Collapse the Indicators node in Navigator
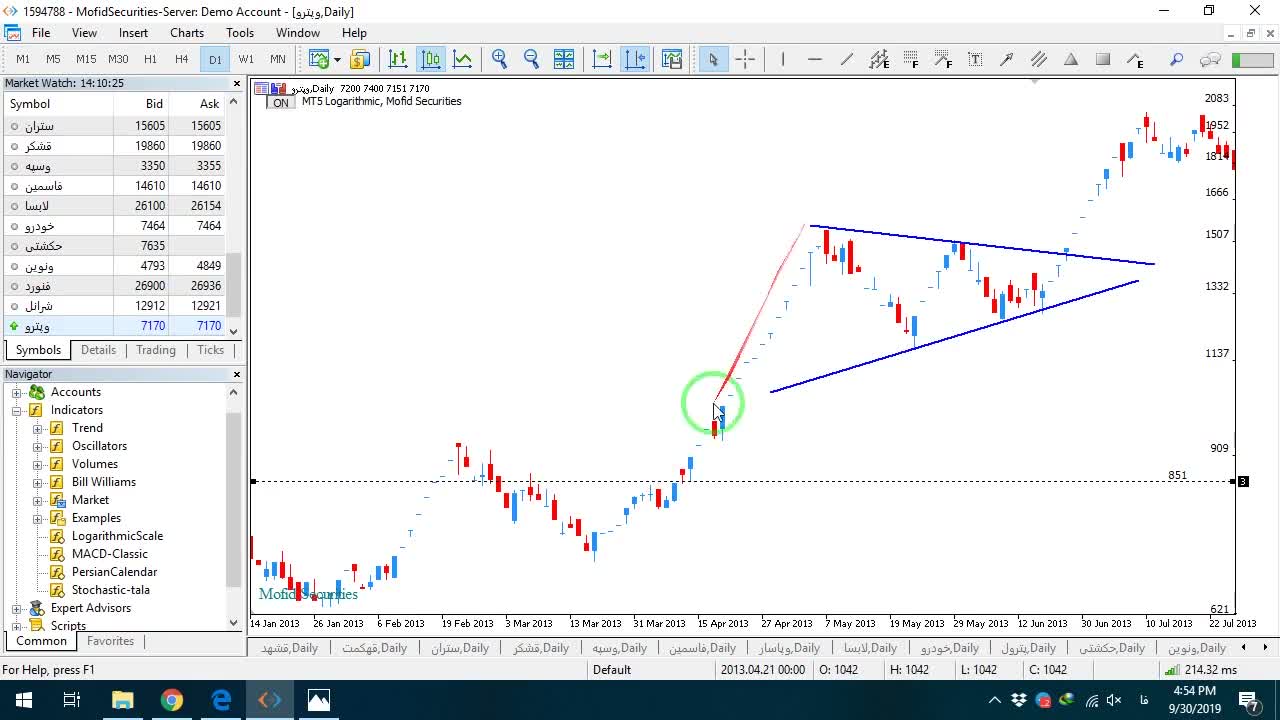The width and height of the screenshot is (1280, 720). click(17, 410)
